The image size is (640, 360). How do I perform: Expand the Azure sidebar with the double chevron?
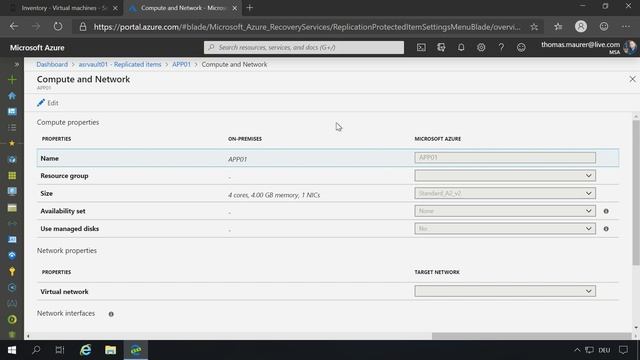point(16,64)
